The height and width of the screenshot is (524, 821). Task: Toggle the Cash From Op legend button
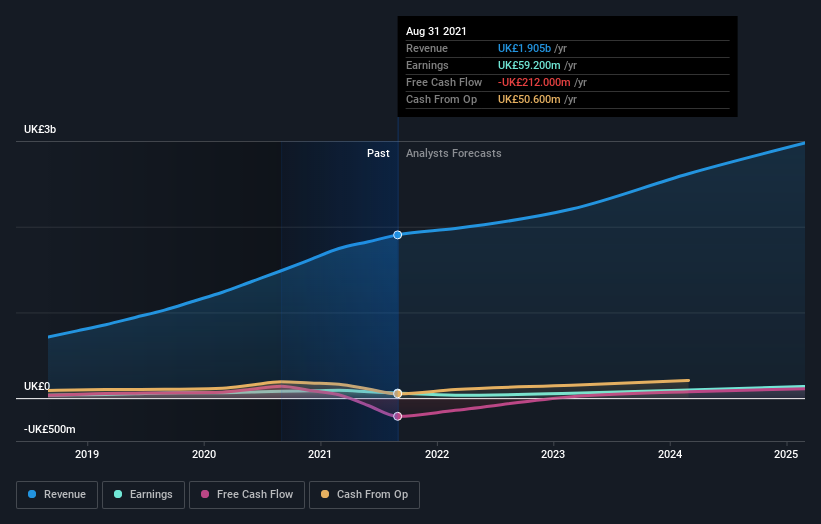click(364, 495)
